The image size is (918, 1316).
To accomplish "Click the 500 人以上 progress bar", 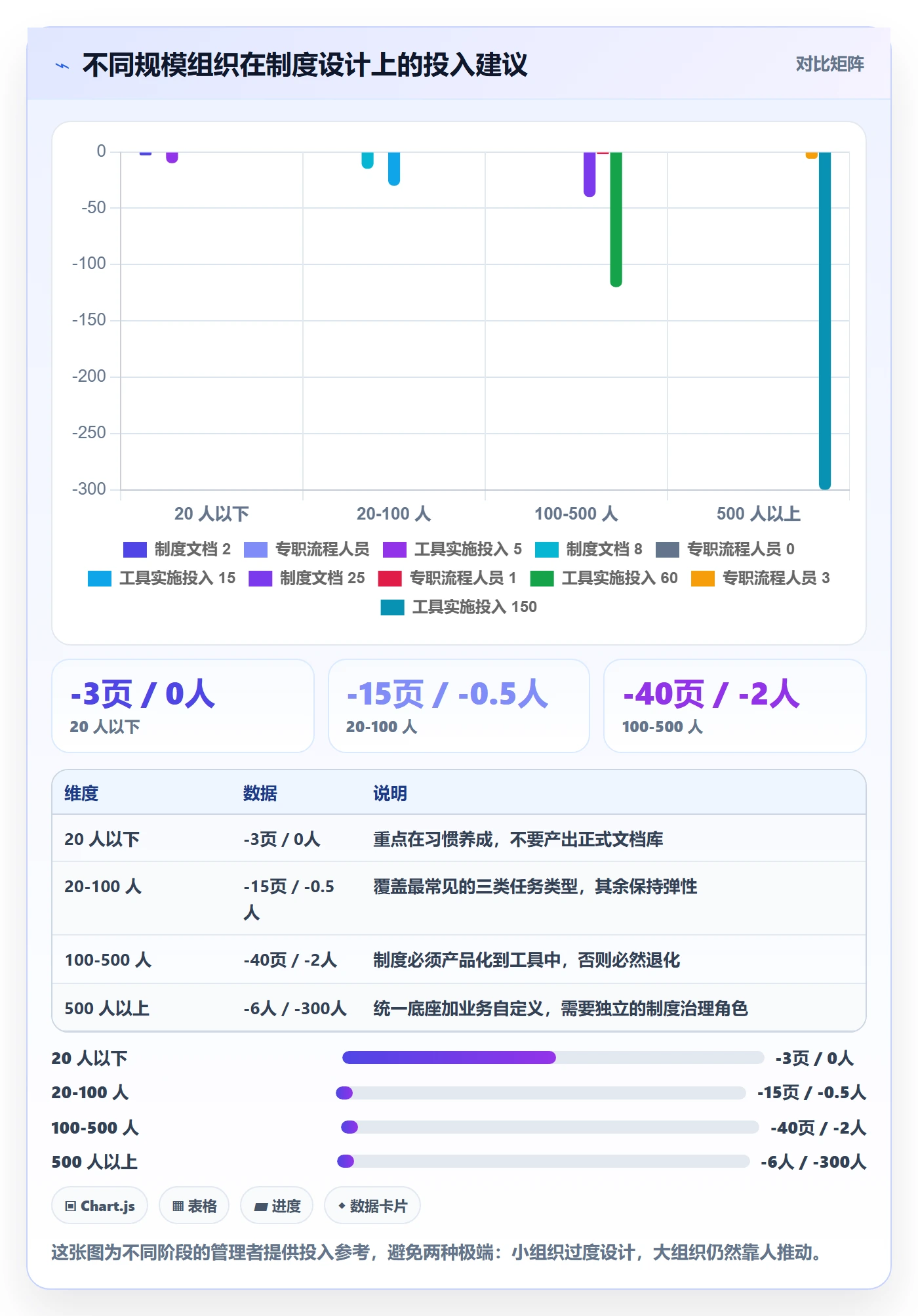I will point(544,1161).
